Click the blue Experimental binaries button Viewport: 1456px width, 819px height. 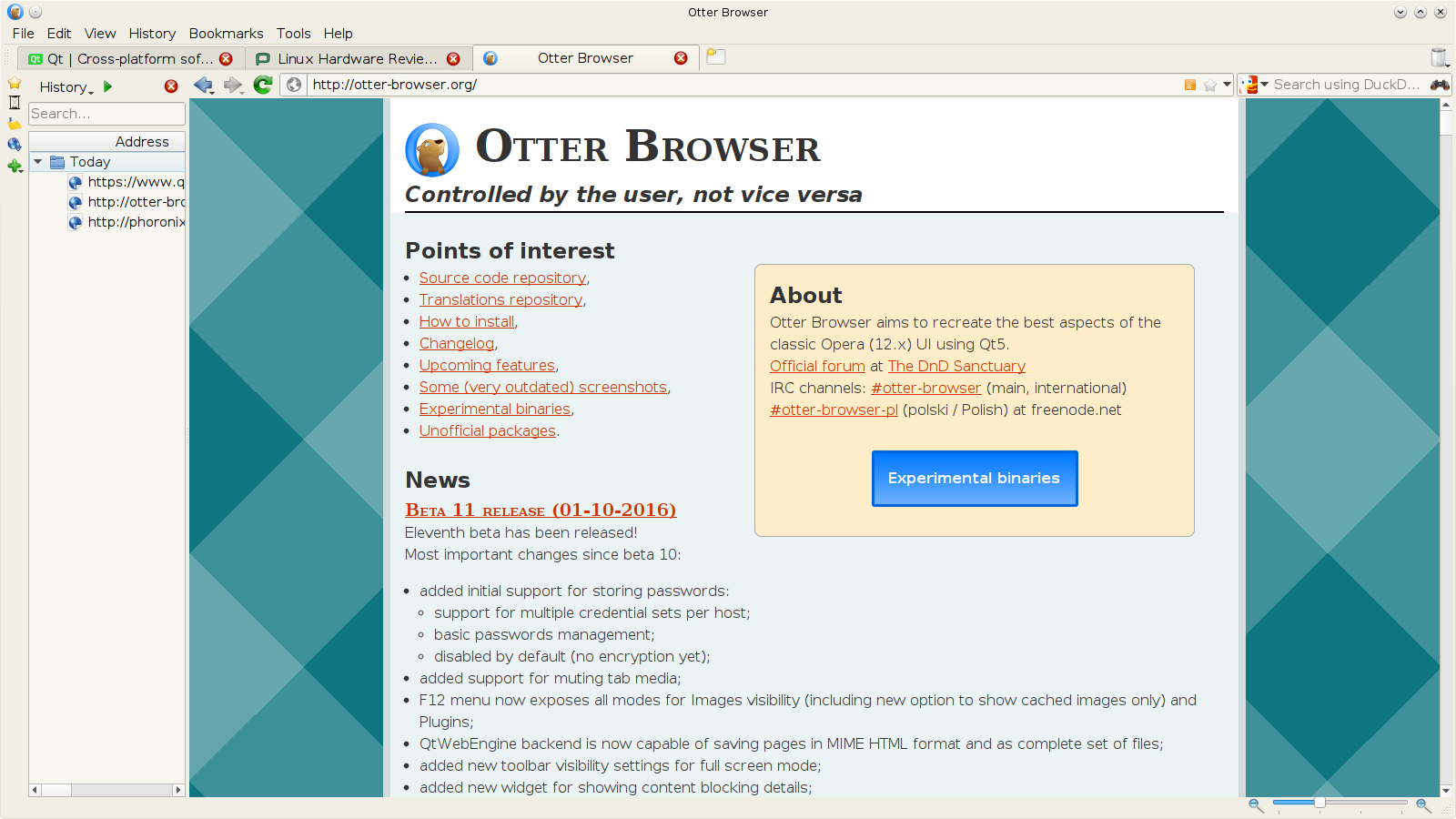pyautogui.click(x=975, y=479)
